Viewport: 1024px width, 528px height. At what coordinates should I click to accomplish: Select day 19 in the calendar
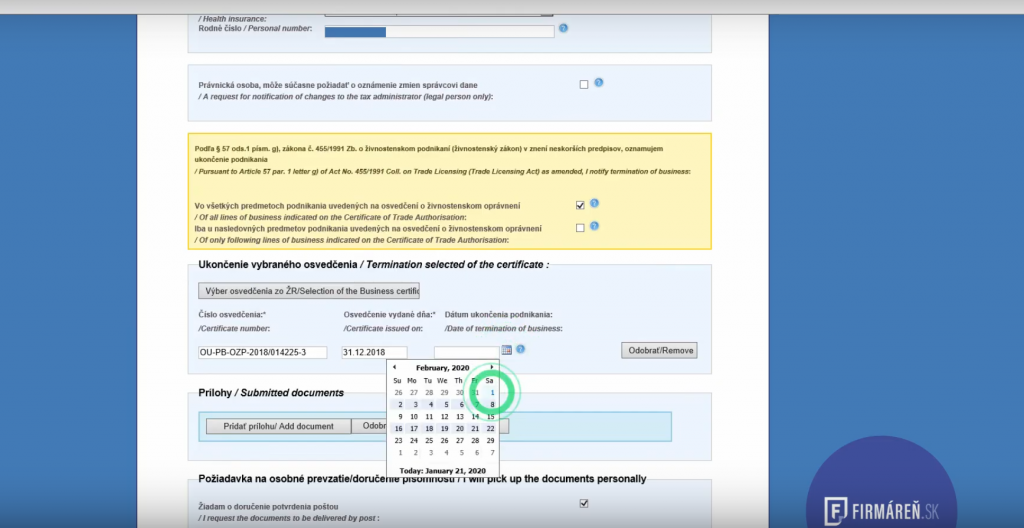pos(444,429)
